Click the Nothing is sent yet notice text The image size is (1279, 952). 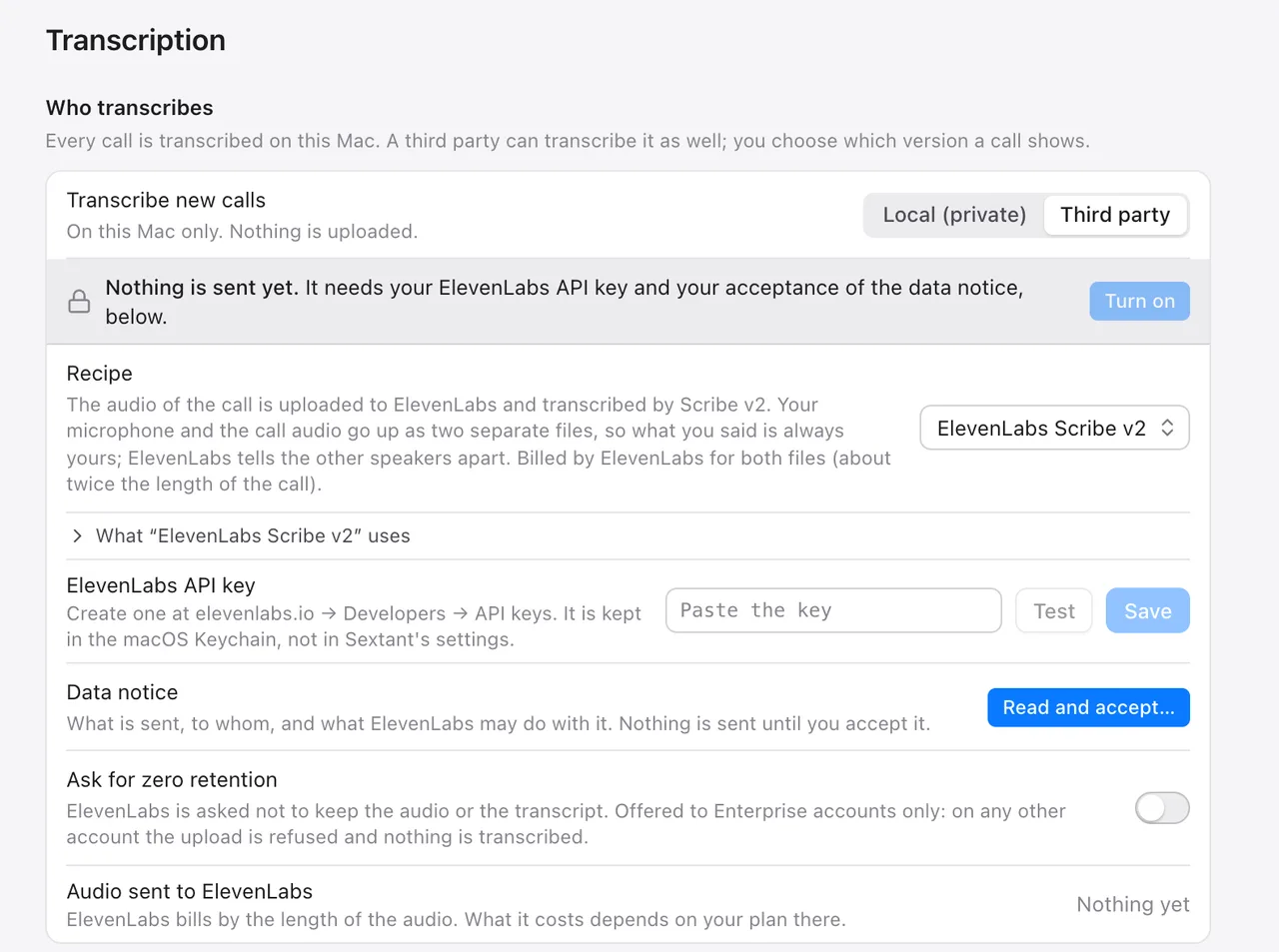click(565, 302)
